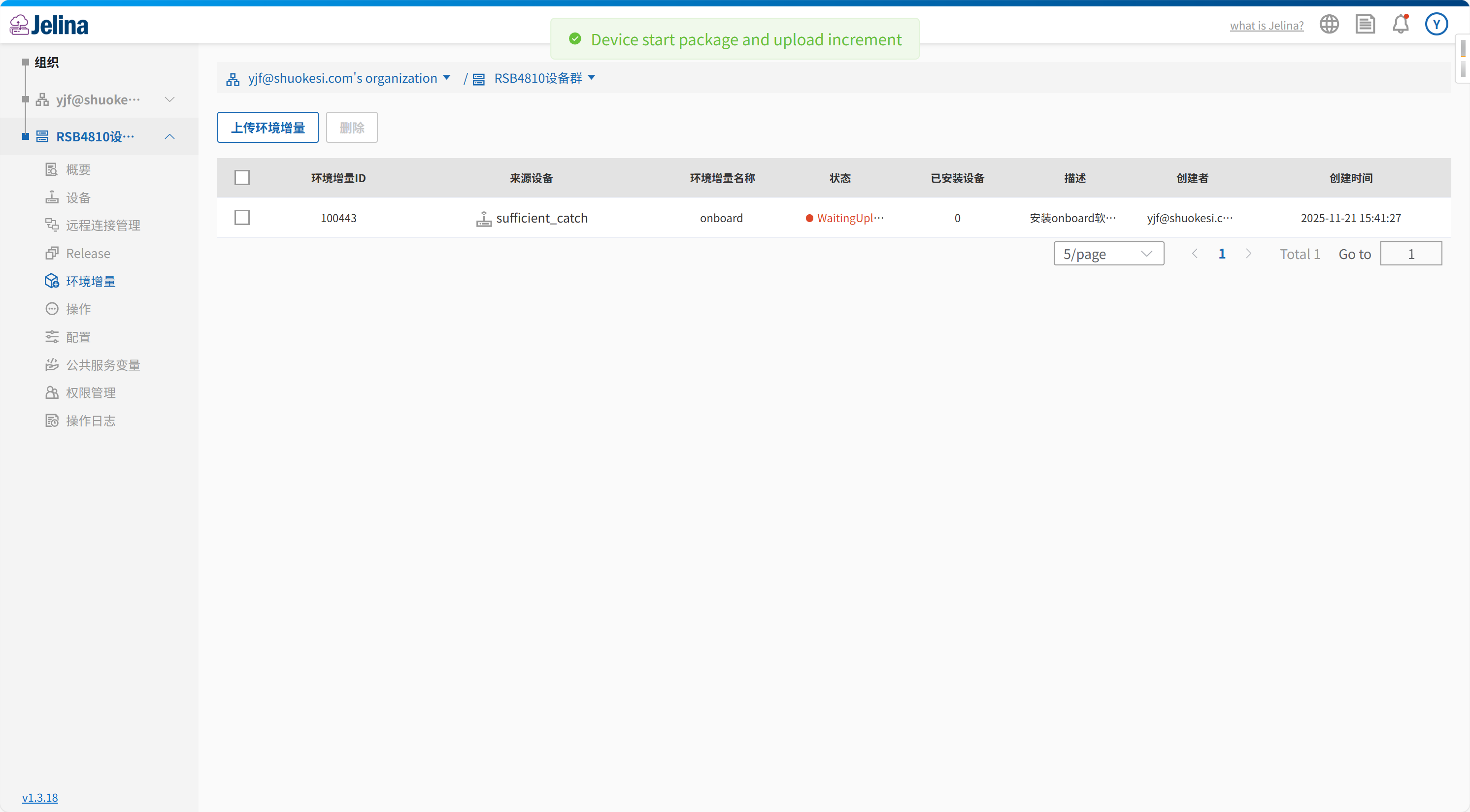Click the Go to page input
Screen dimensions: 1470x812
point(1411,254)
